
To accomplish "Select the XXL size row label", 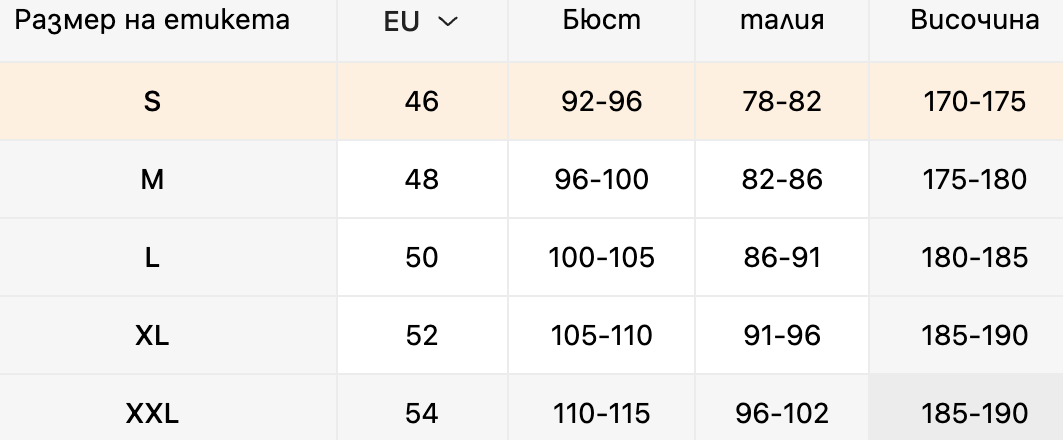I will [x=152, y=413].
